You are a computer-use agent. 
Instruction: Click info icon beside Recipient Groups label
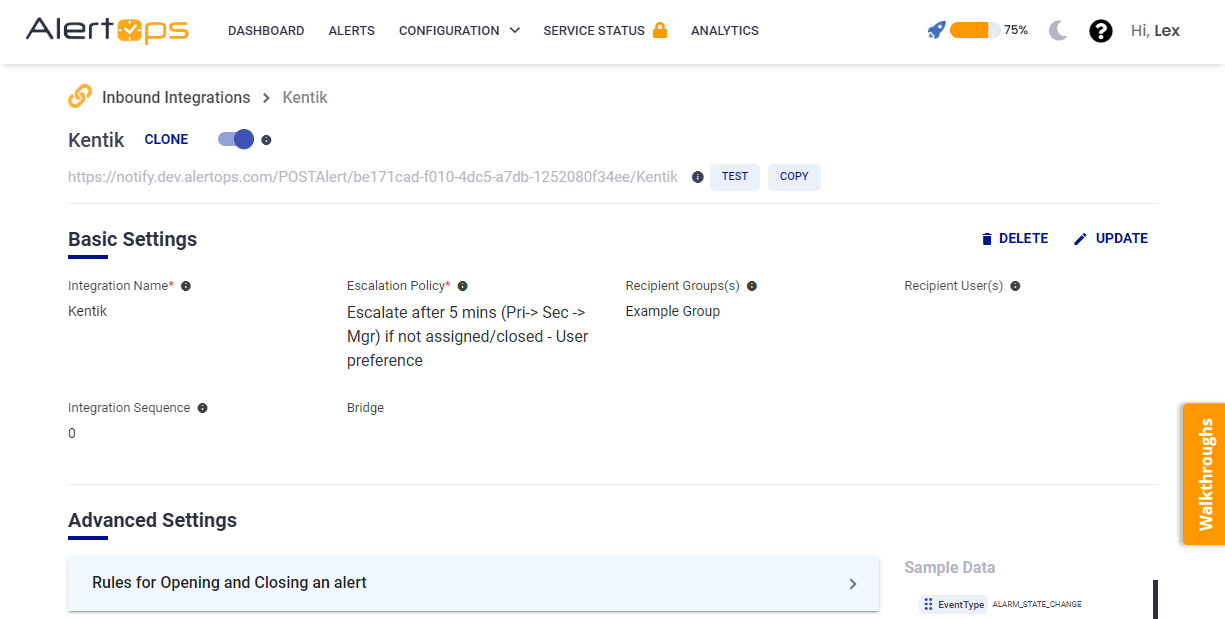click(x=752, y=286)
